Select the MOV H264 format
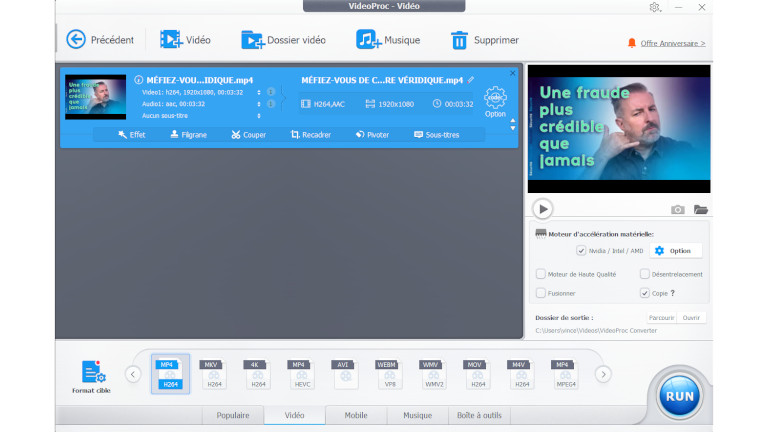Image resolution: width=768 pixels, height=432 pixels. click(x=478, y=374)
